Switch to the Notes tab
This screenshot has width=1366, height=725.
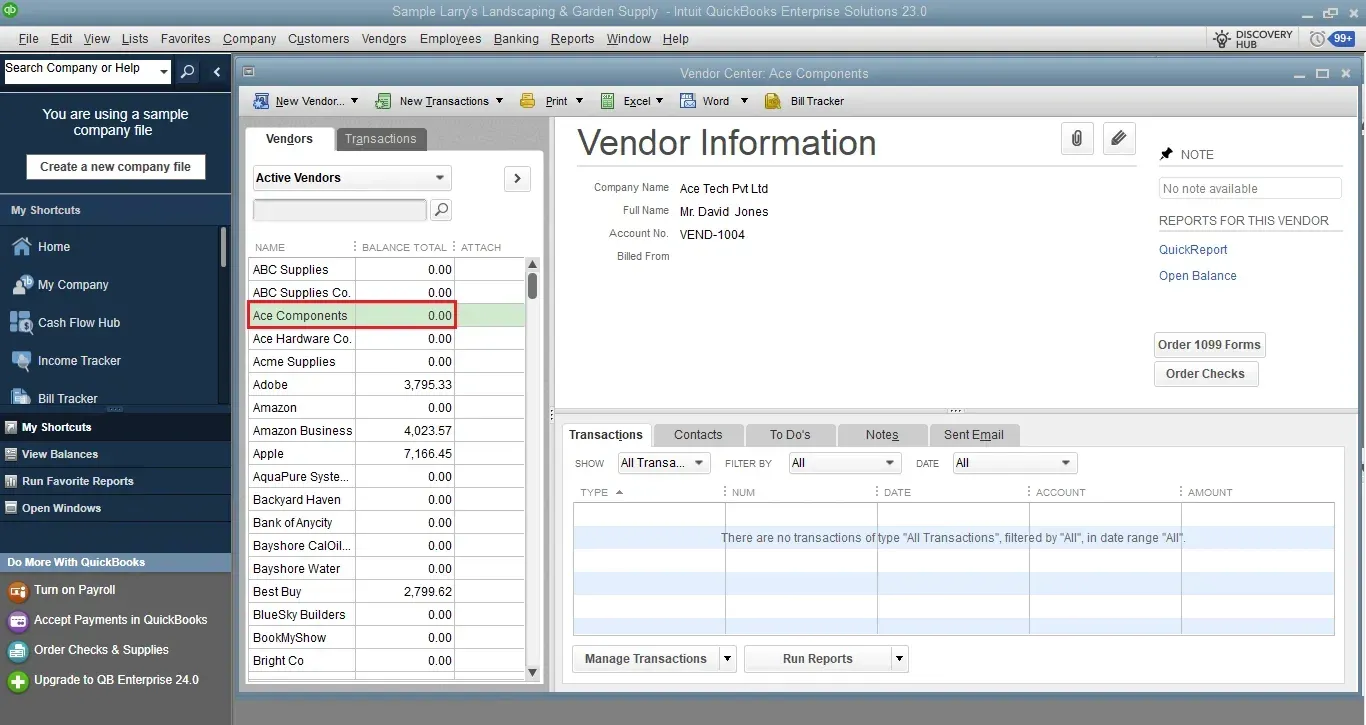(882, 435)
